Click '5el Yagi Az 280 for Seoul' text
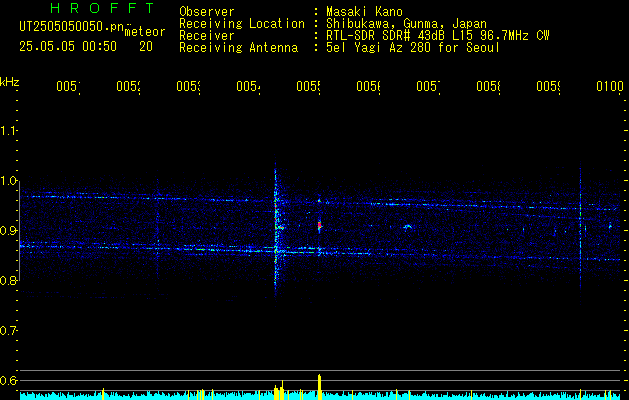The height and width of the screenshot is (400, 629). [413, 48]
